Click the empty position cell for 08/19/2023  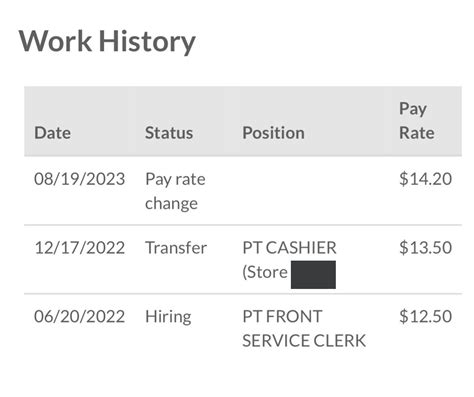[312, 191]
